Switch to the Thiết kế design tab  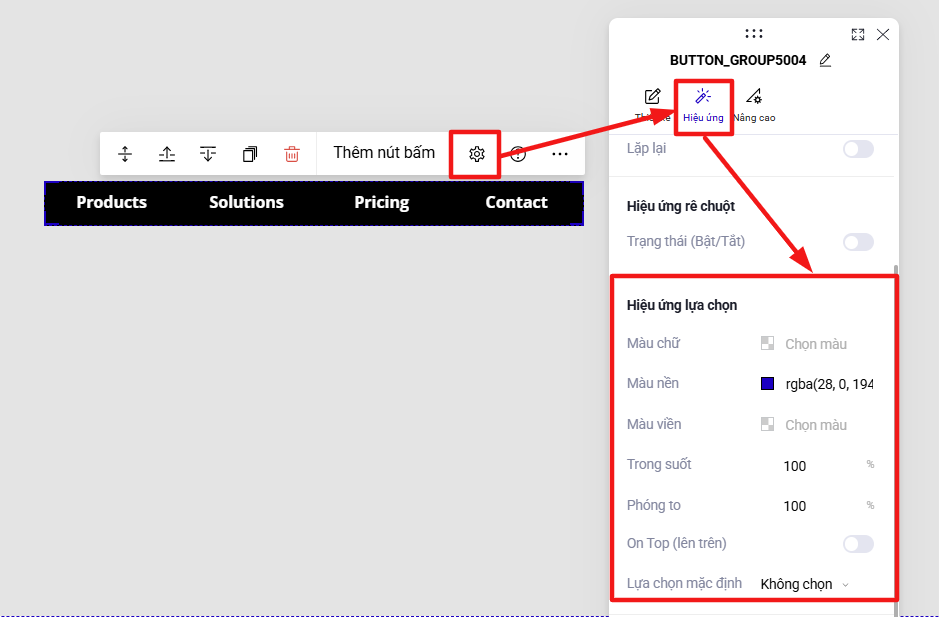653,106
